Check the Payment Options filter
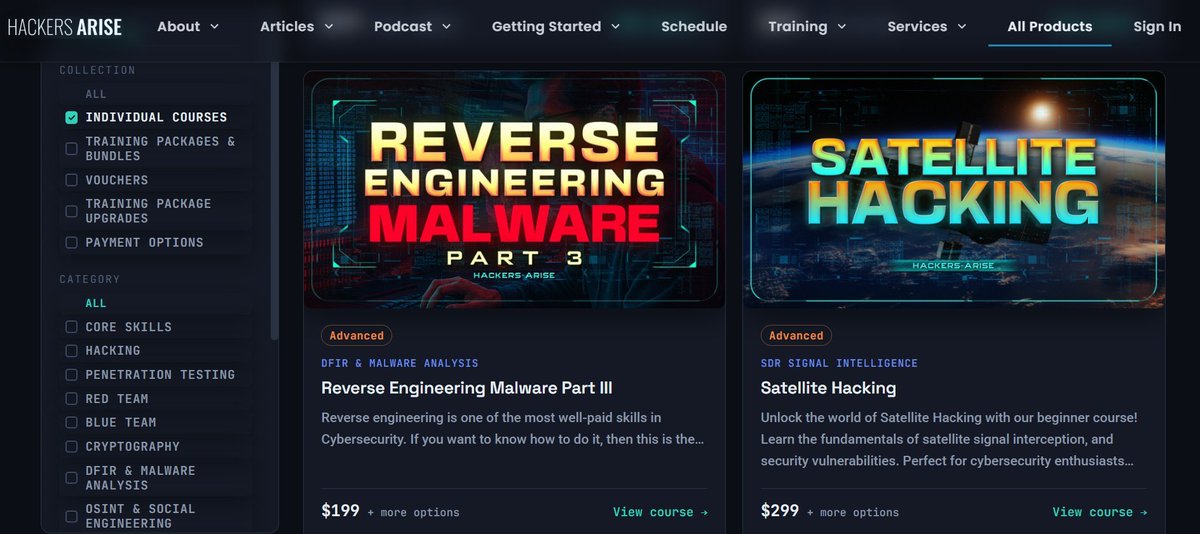The width and height of the screenshot is (1200, 534). click(x=71, y=242)
